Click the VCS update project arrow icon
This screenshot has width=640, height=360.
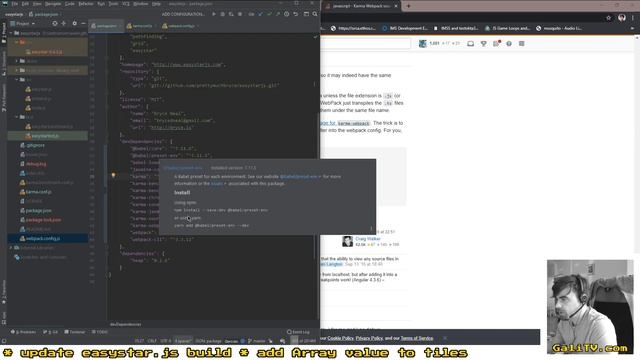pos(260,14)
